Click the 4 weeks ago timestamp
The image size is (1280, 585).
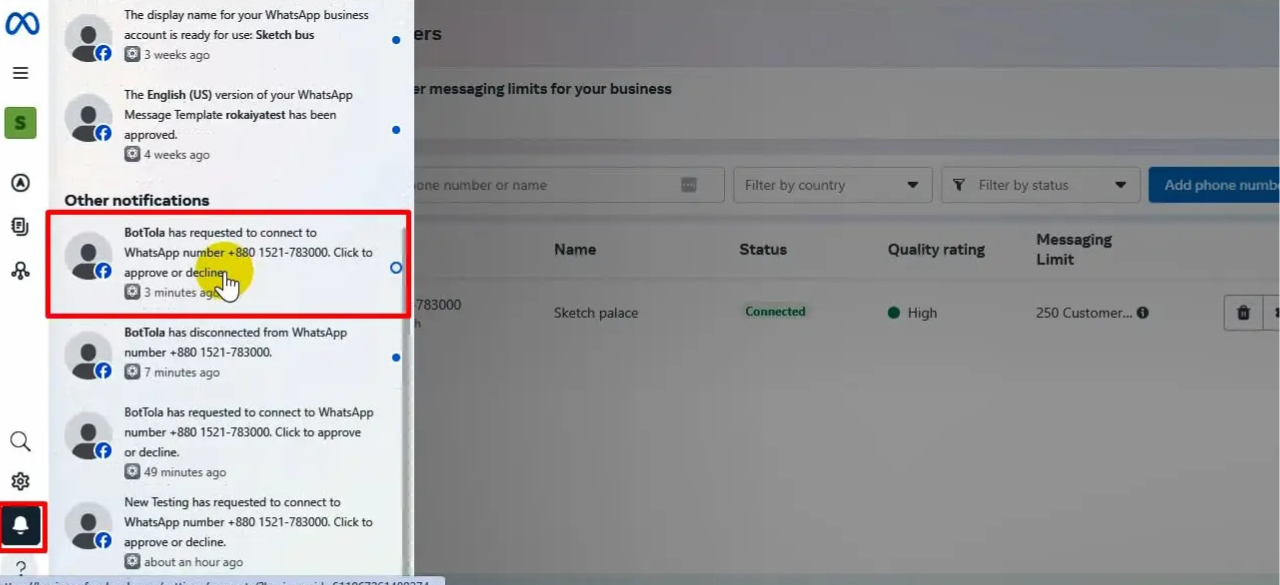click(177, 154)
